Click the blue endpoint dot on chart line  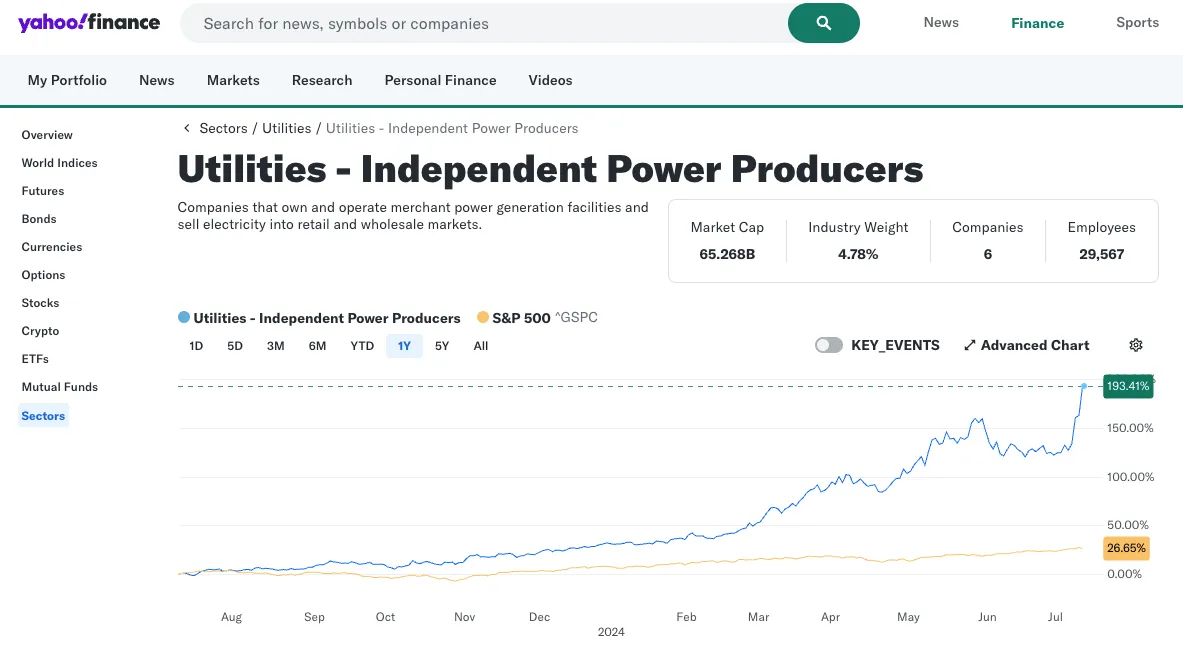pyautogui.click(x=1083, y=386)
